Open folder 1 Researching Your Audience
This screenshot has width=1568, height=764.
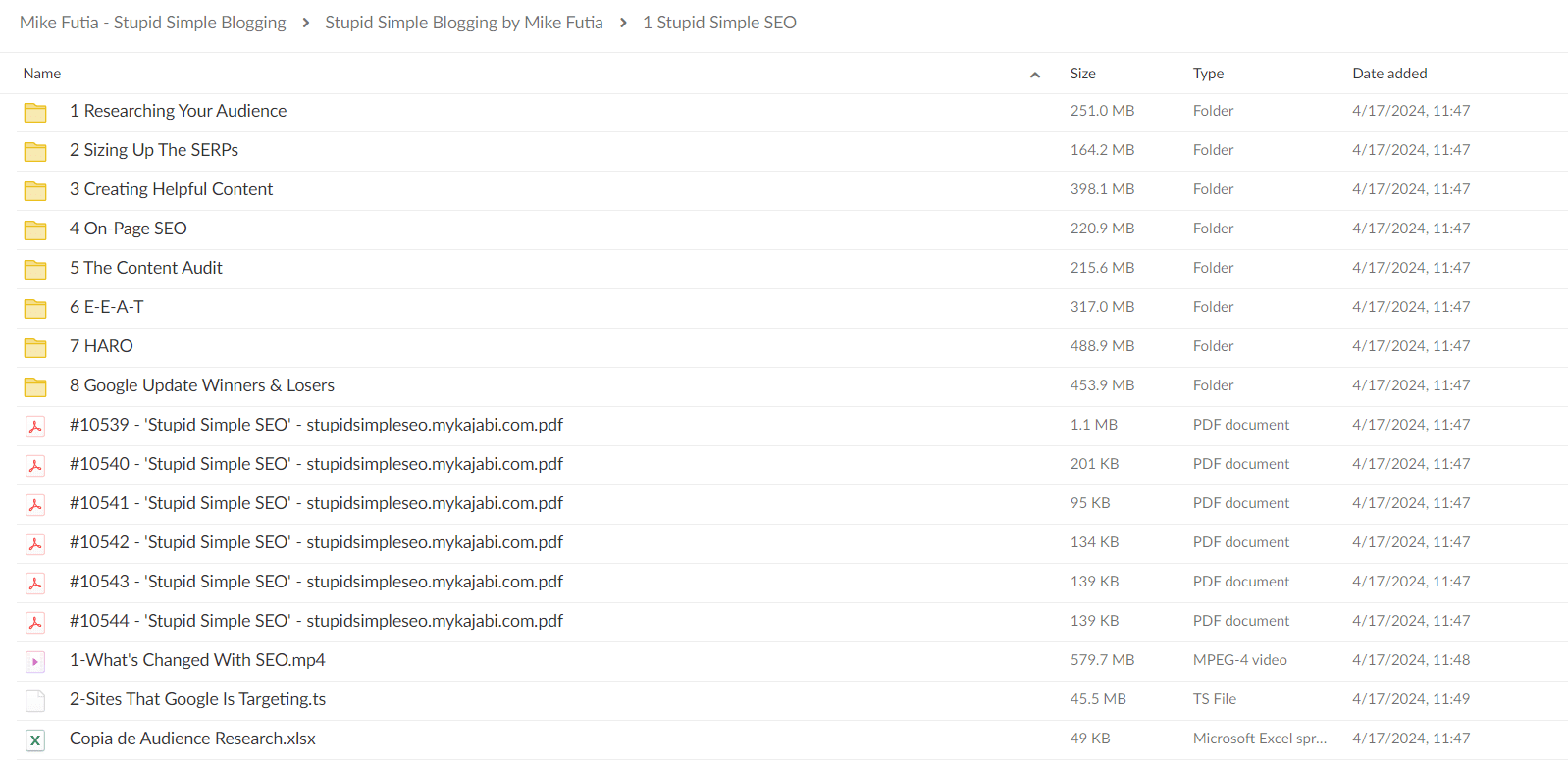tap(179, 111)
